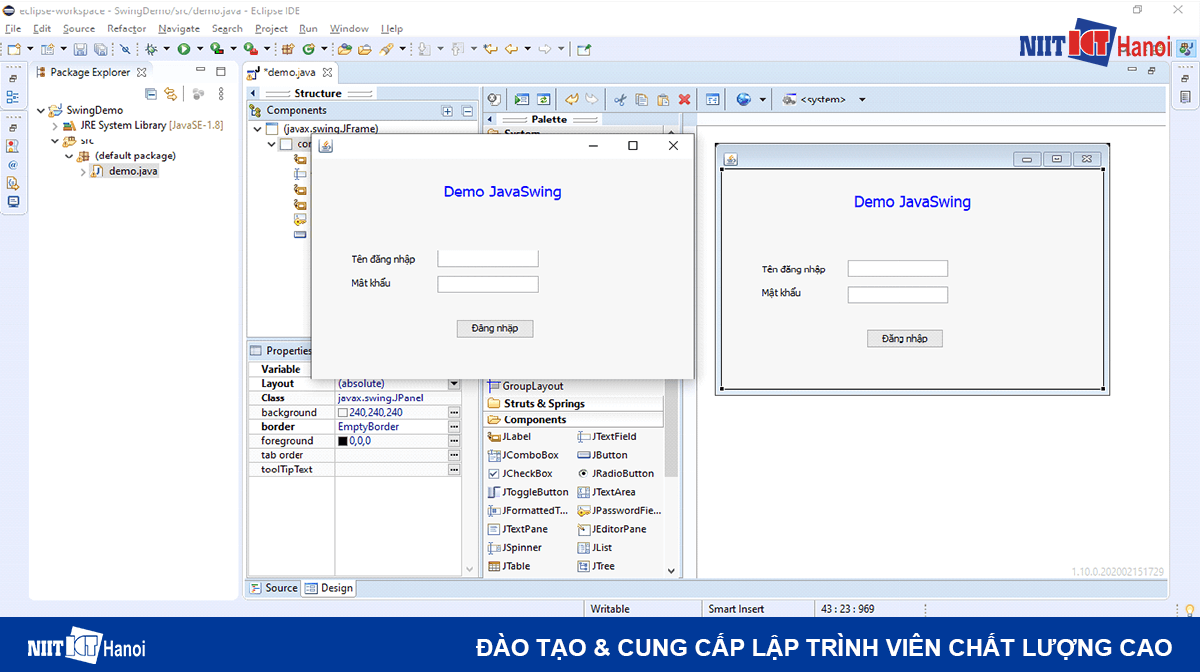Select the JTextField component in the Palette
Viewport: 1200px width, 672px height.
pyautogui.click(x=615, y=436)
